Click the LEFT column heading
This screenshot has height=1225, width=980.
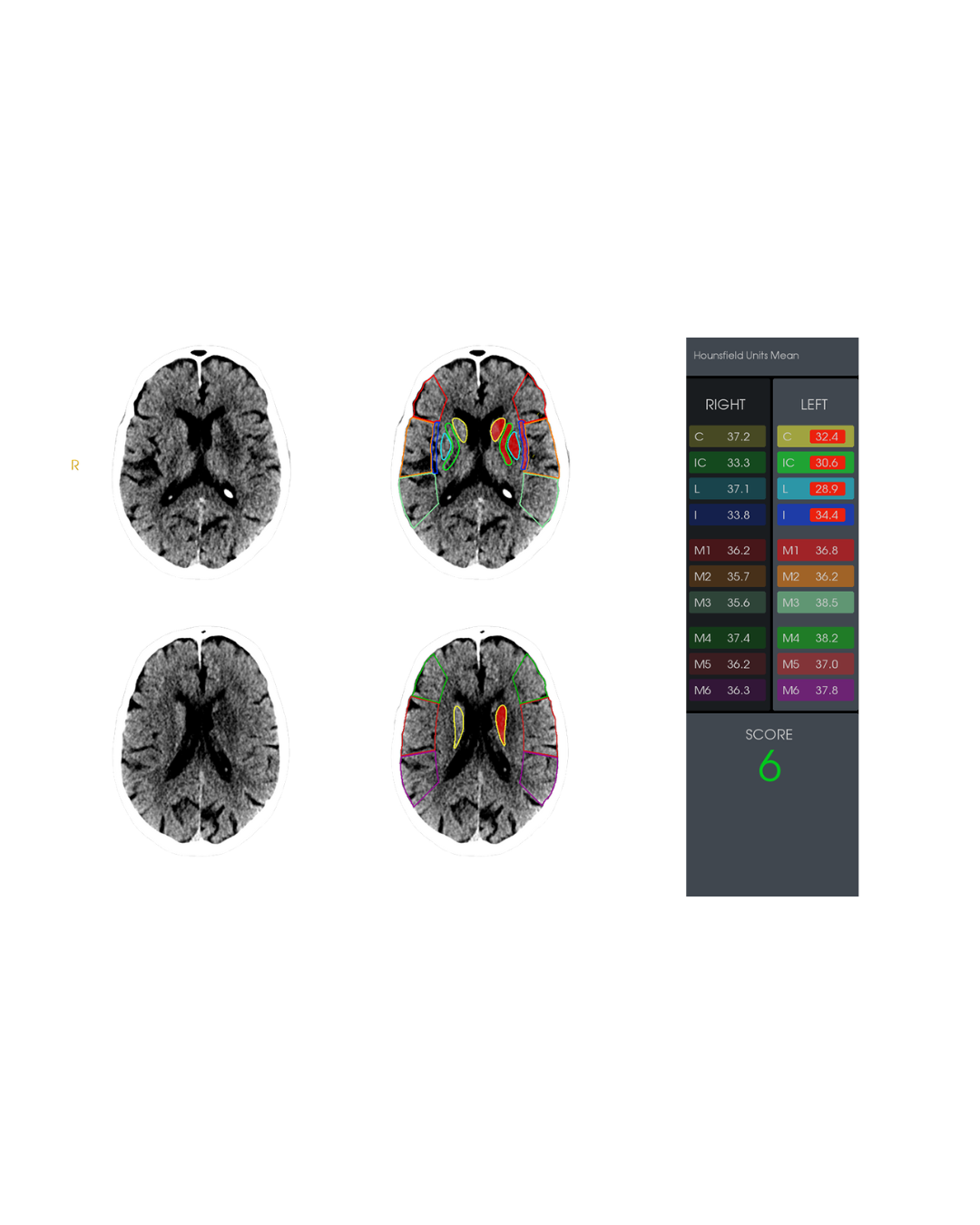(x=814, y=405)
